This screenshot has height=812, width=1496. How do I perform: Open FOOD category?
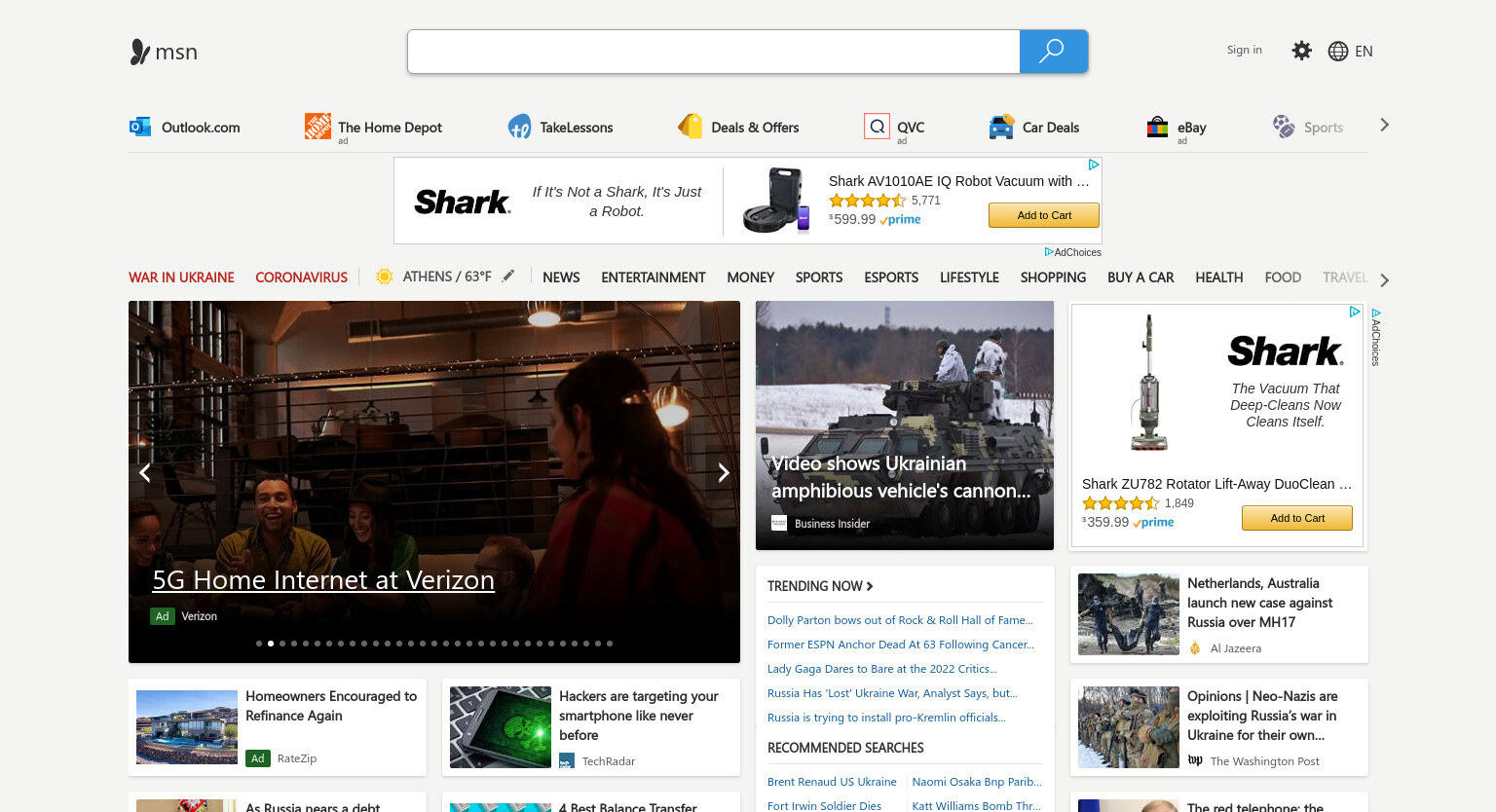pos(1283,277)
